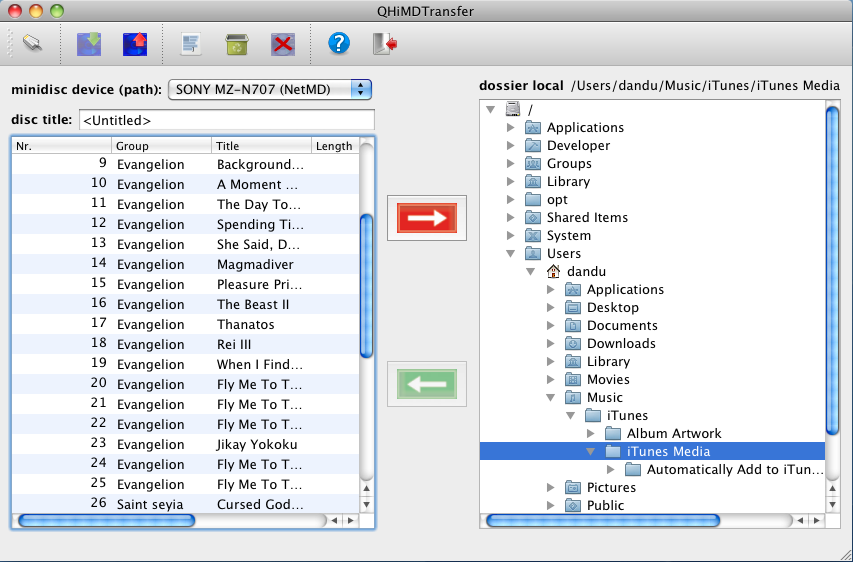Select track 9 Background…
The image size is (853, 562).
(x=185, y=164)
